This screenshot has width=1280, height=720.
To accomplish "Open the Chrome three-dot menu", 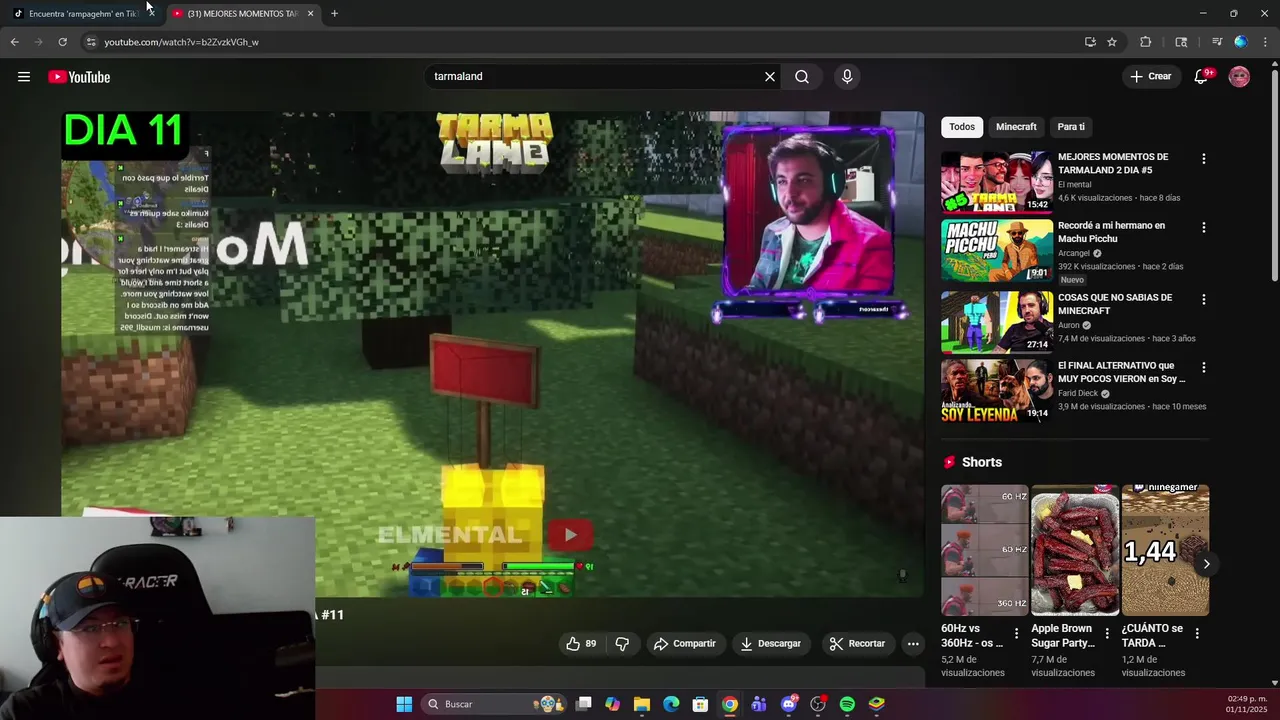I will click(x=1265, y=42).
